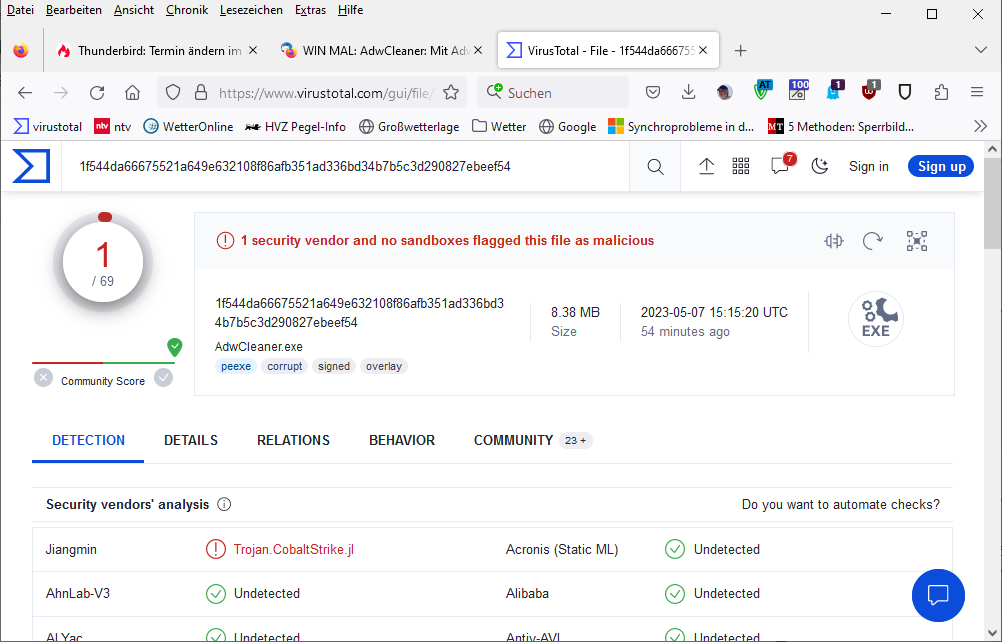Select the COMMUNITY tab
This screenshot has height=642, width=1002.
(533, 441)
